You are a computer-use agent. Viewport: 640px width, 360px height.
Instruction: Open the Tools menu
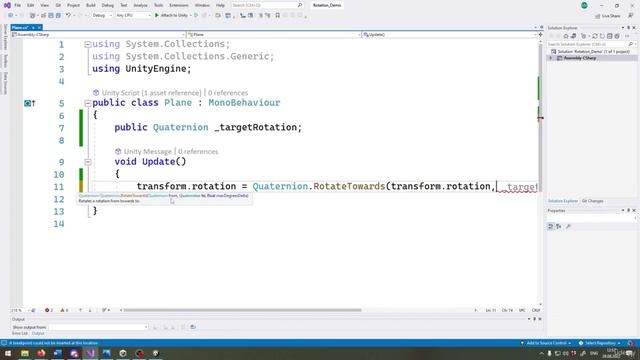(158, 5)
